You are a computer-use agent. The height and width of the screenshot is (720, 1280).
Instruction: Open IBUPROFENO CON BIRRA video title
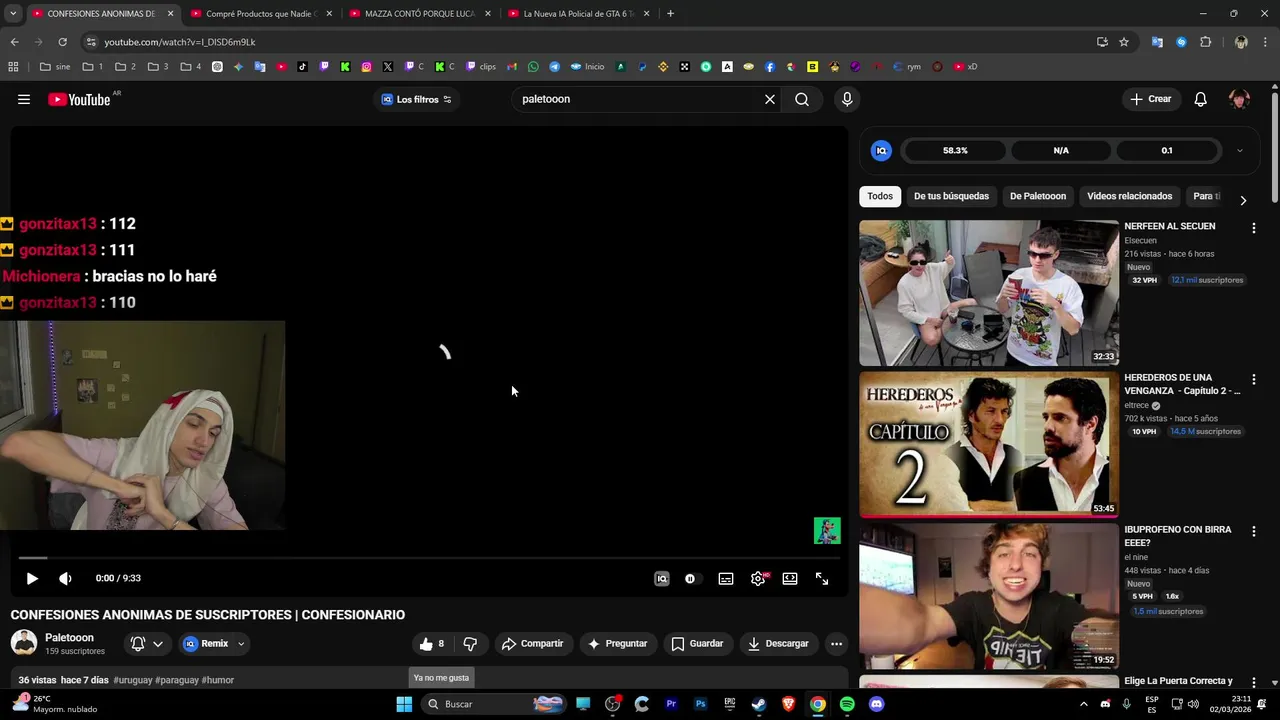pyautogui.click(x=1177, y=536)
